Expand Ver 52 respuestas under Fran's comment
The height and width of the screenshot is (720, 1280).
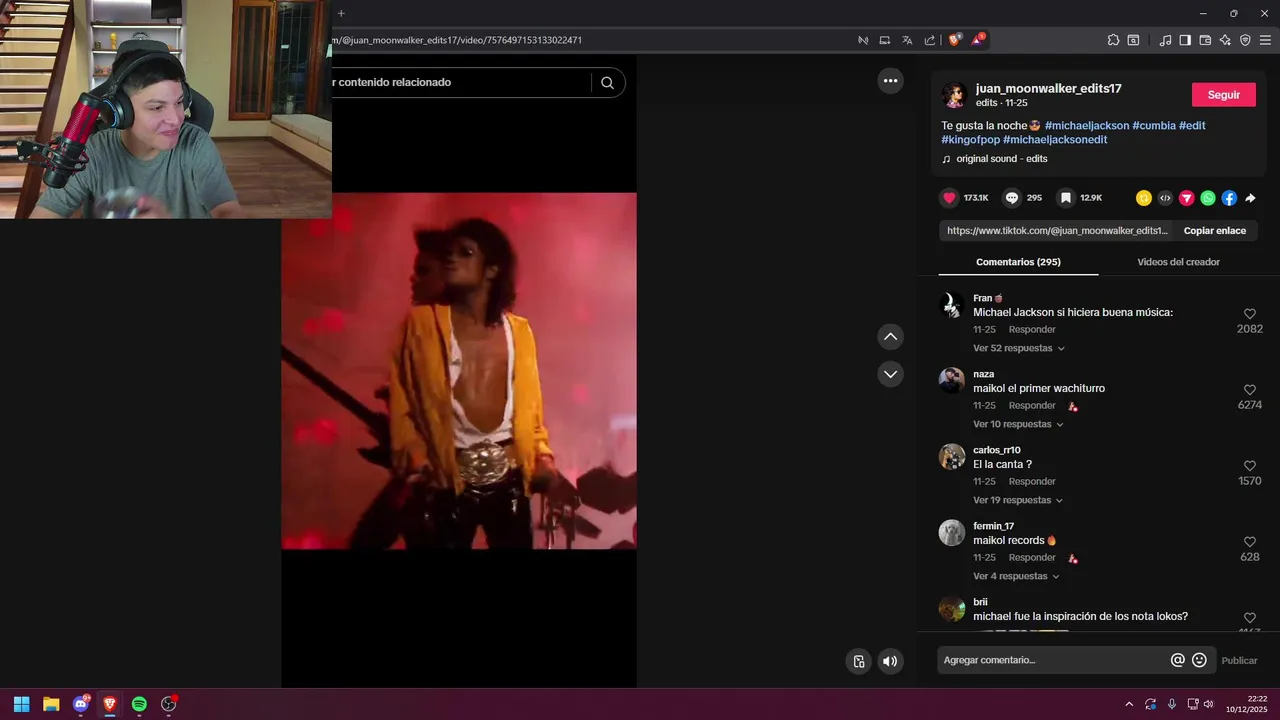click(1019, 348)
